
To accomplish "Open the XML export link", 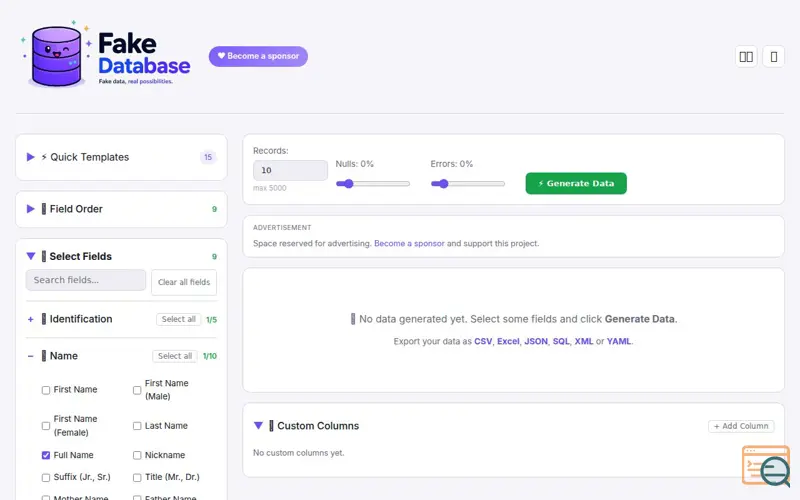I will [x=584, y=341].
